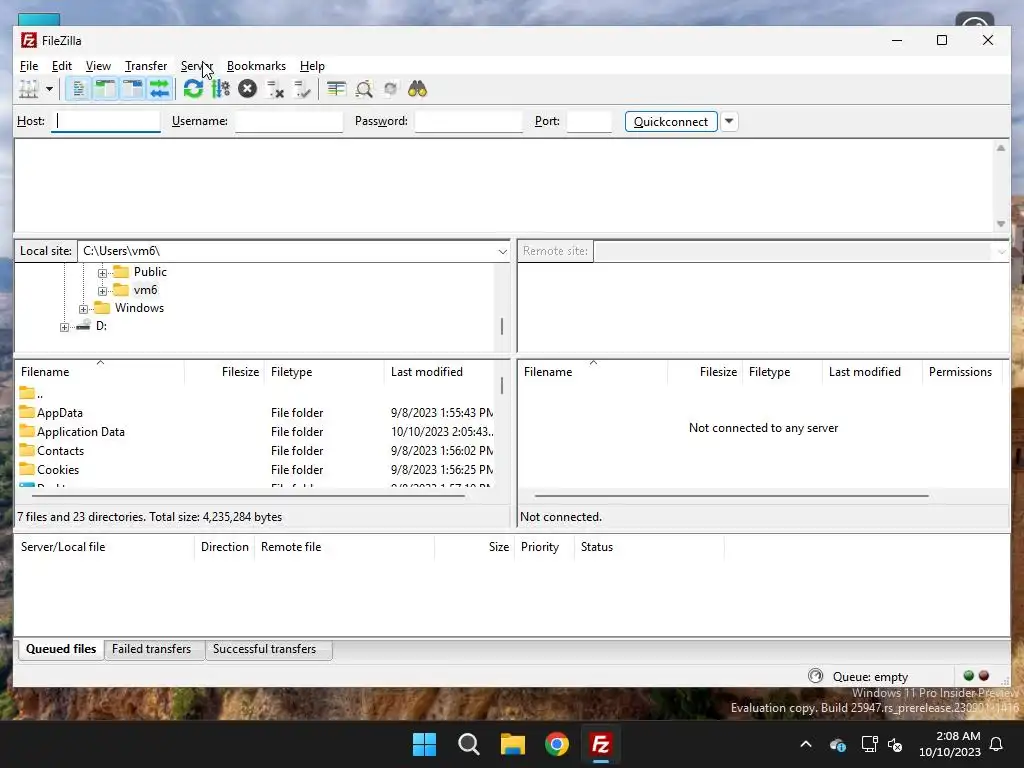1024x768 pixels.
Task: Open Google Chrome from taskbar
Action: pyautogui.click(x=557, y=744)
